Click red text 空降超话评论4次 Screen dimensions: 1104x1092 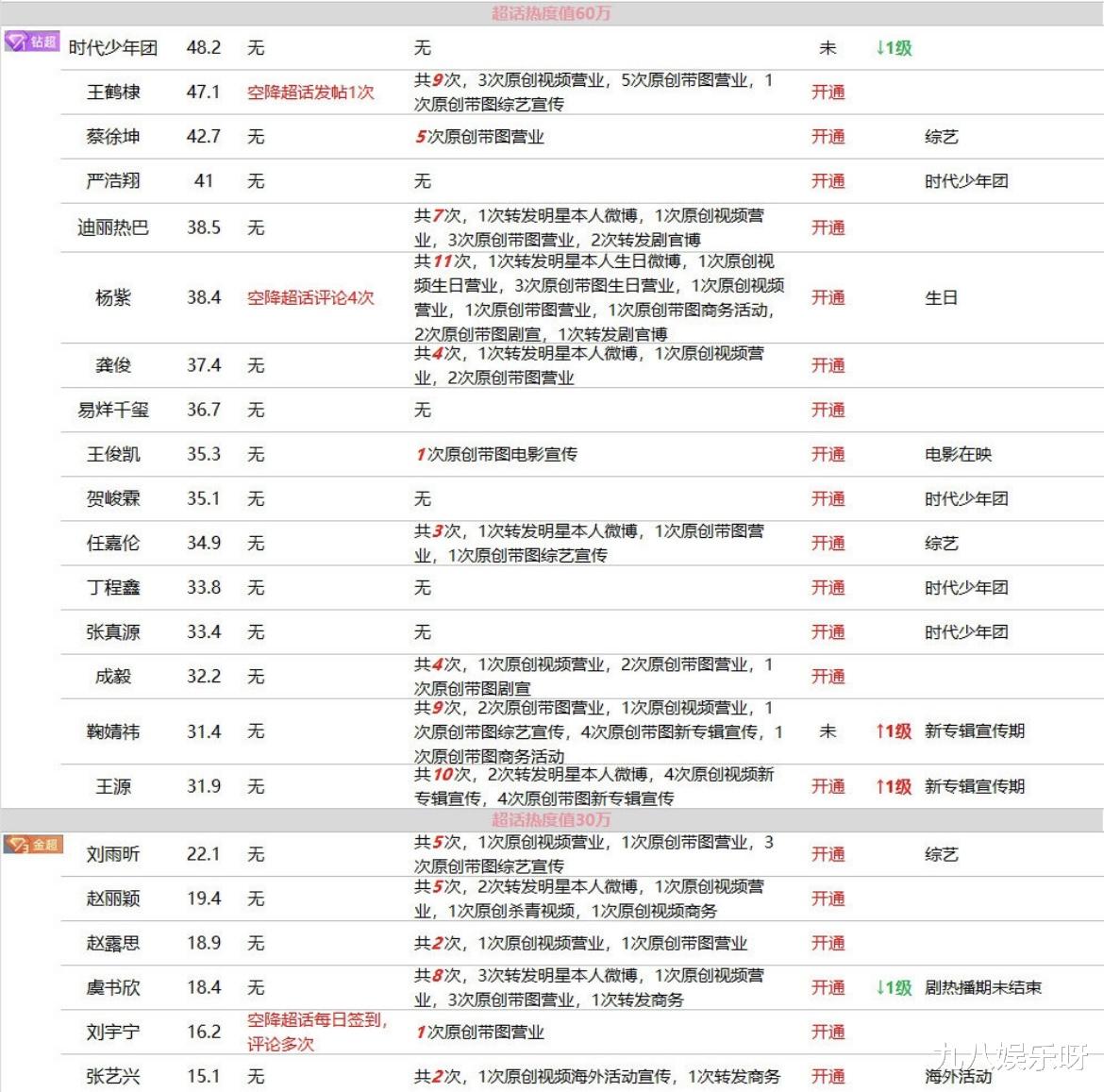coord(310,297)
